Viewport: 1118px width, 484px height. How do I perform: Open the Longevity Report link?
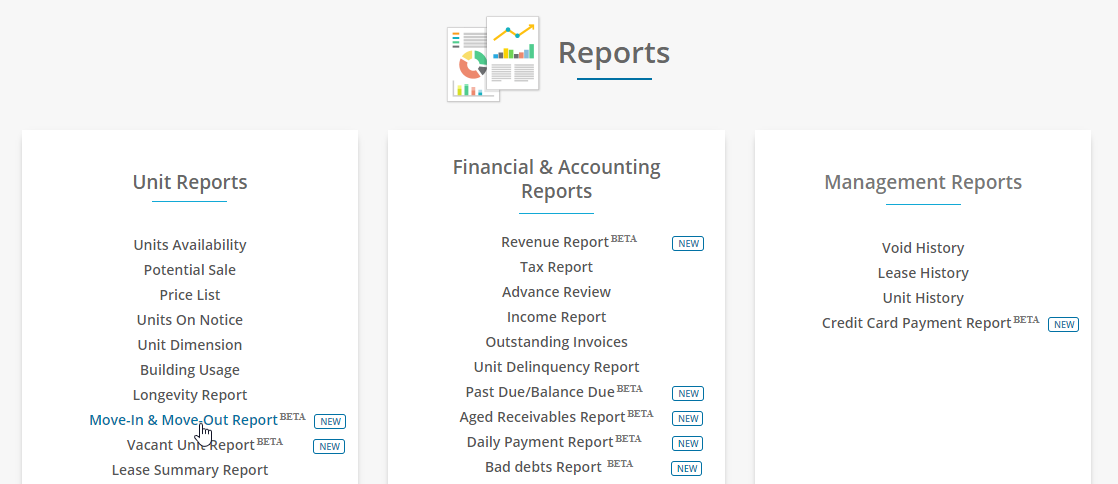190,394
